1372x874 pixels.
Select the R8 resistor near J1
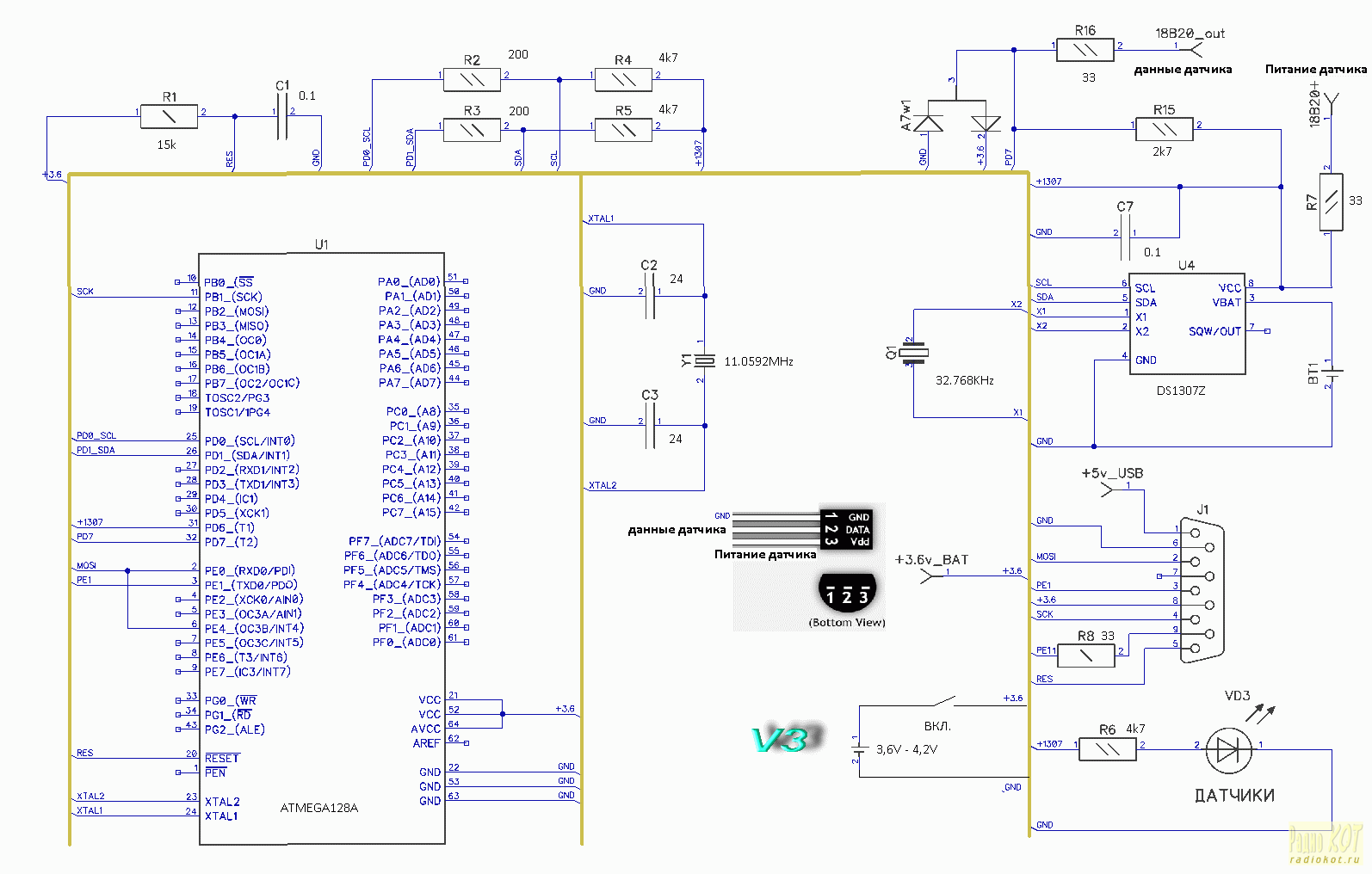pos(1085,655)
